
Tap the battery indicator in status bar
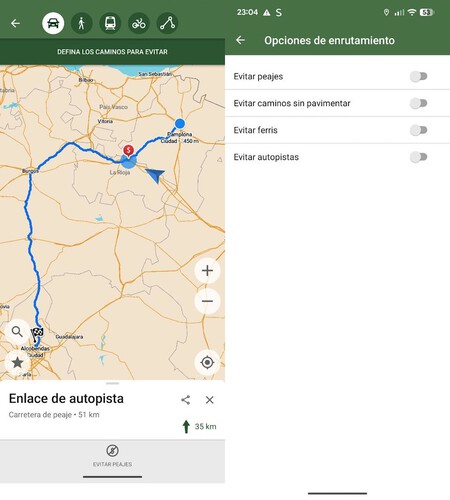click(x=427, y=13)
